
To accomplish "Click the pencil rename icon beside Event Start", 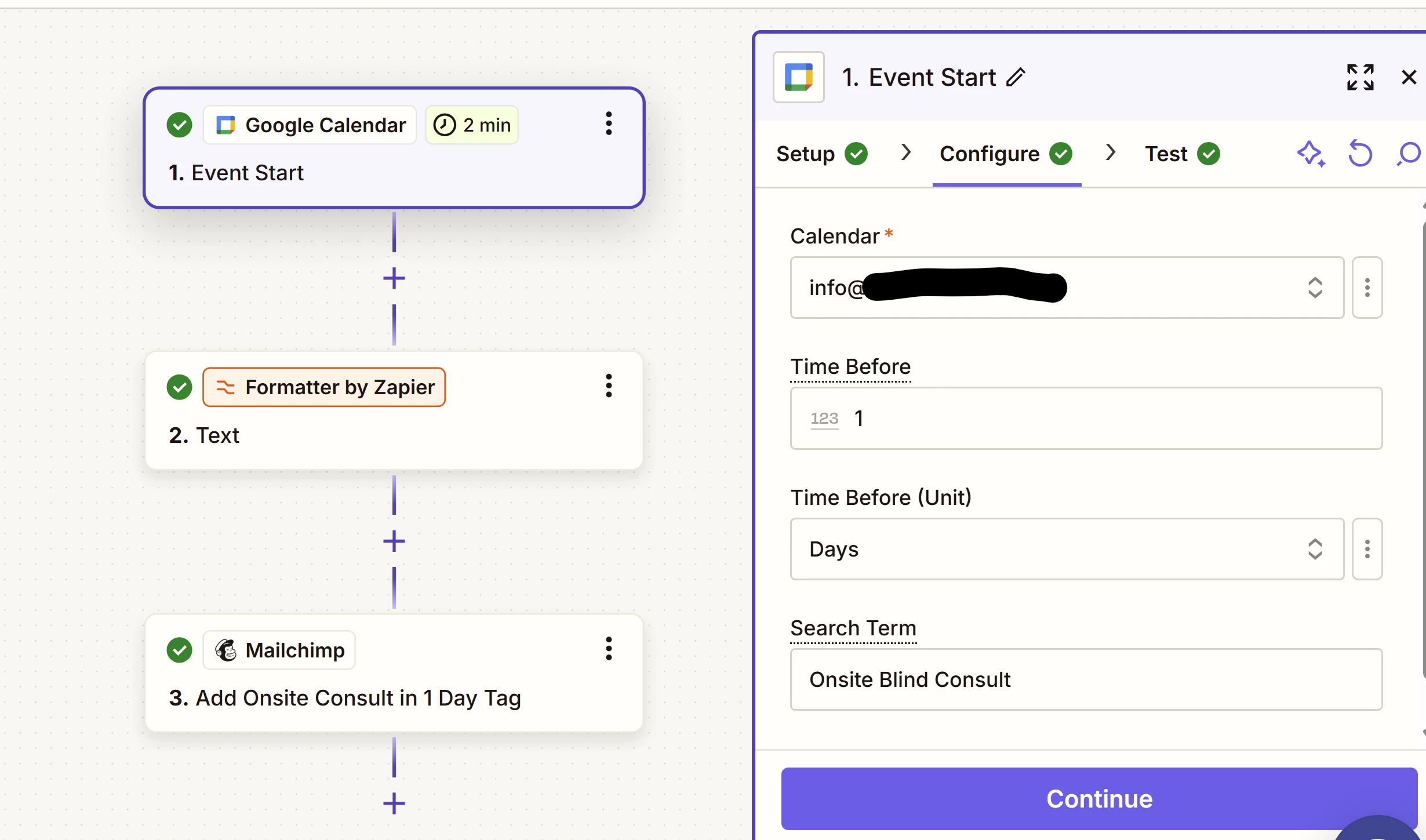I will click(1016, 77).
